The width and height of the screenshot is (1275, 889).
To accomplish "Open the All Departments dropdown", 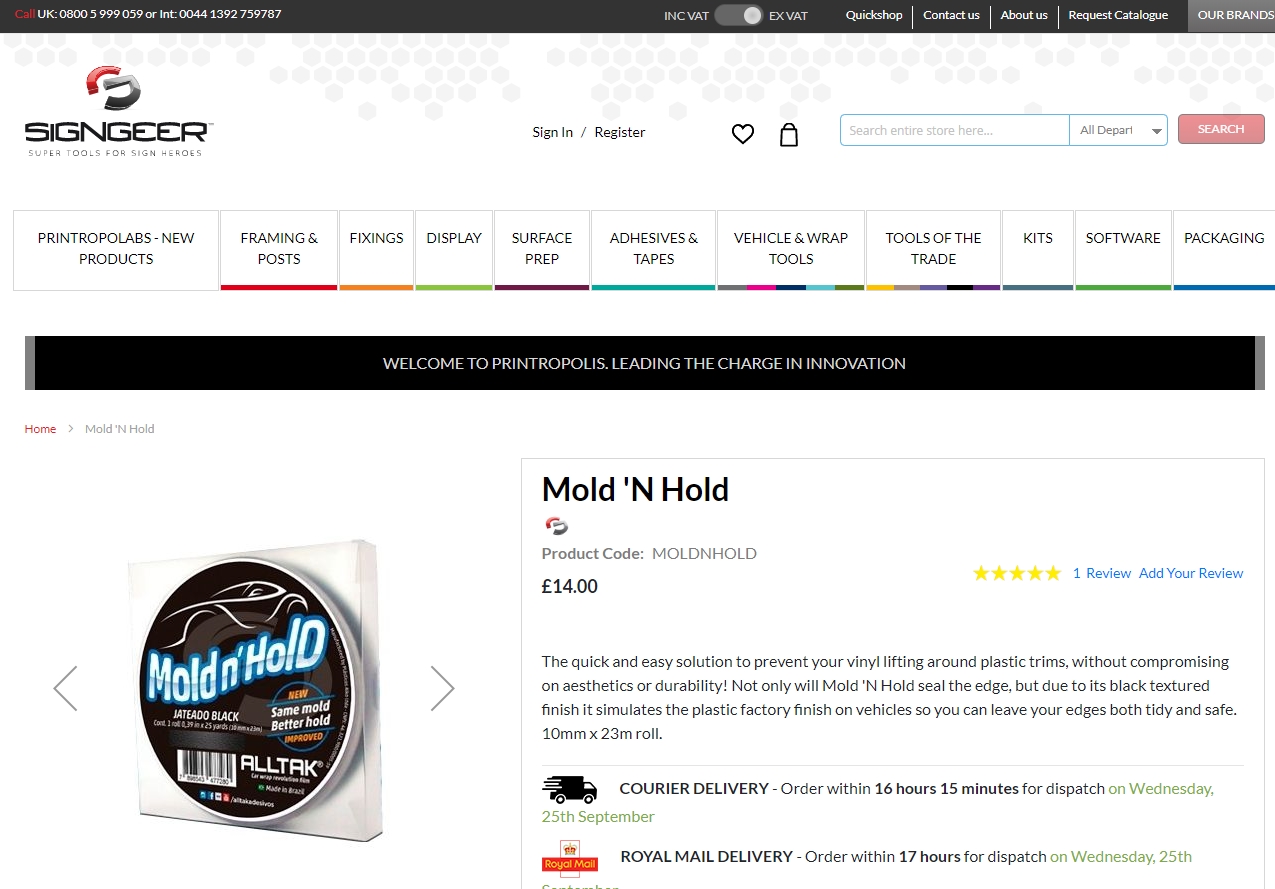I will (x=1118, y=130).
